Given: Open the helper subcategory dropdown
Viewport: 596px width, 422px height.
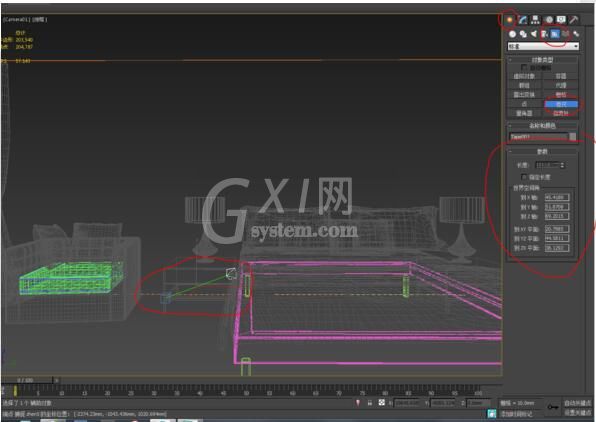Looking at the screenshot, I should (543, 46).
